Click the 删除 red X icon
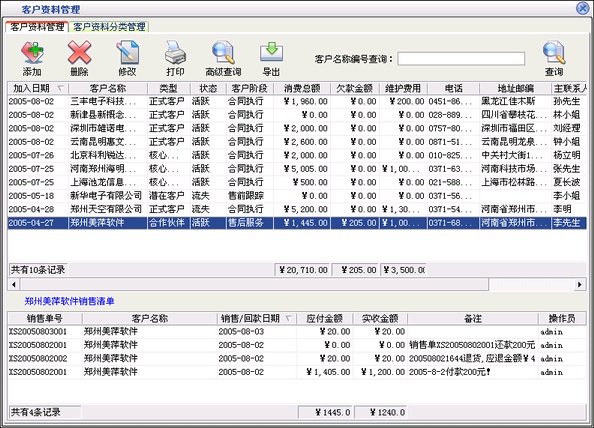The width and height of the screenshot is (594, 428). (x=79, y=52)
